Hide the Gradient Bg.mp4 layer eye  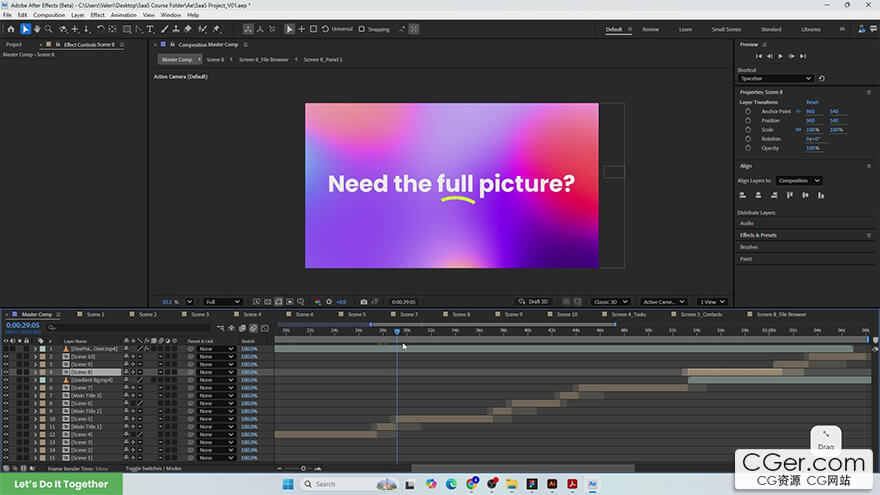(x=6, y=380)
